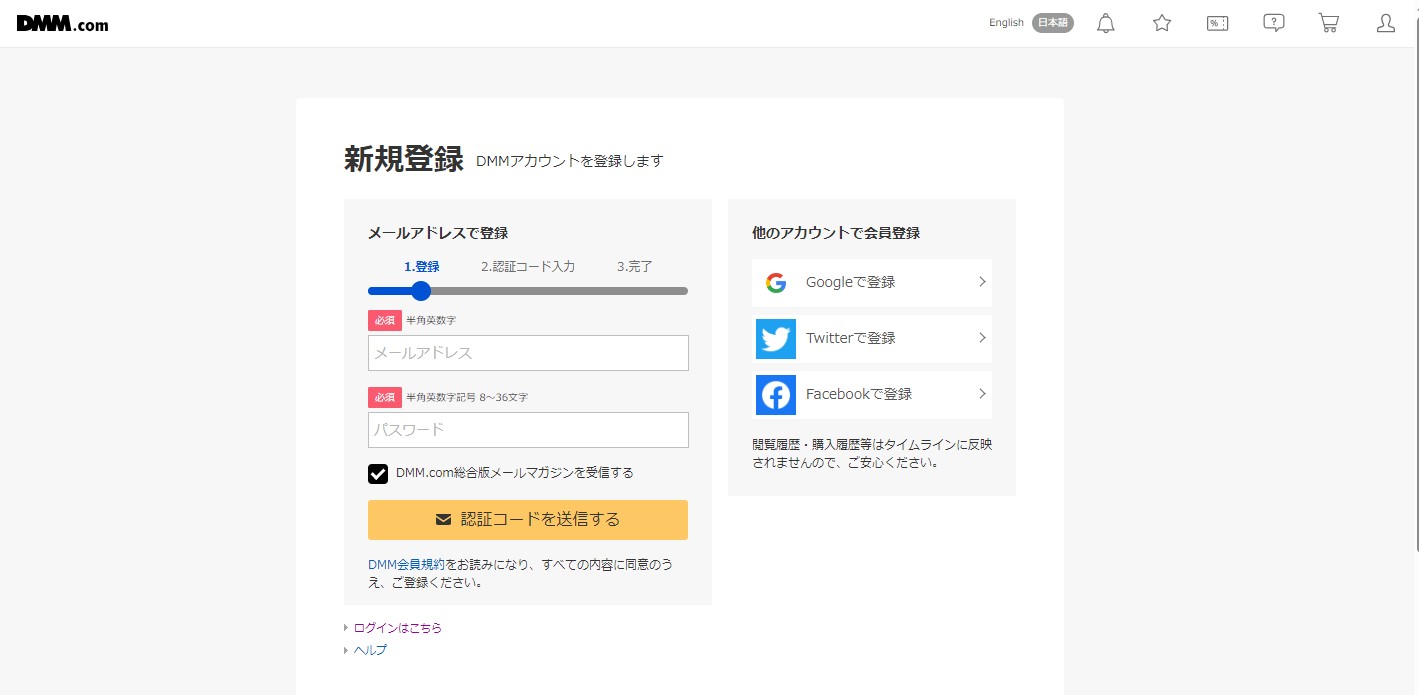Image resolution: width=1419 pixels, height=695 pixels.
Task: Click the 他のアカウントで会員登録 section title
Action: (836, 233)
